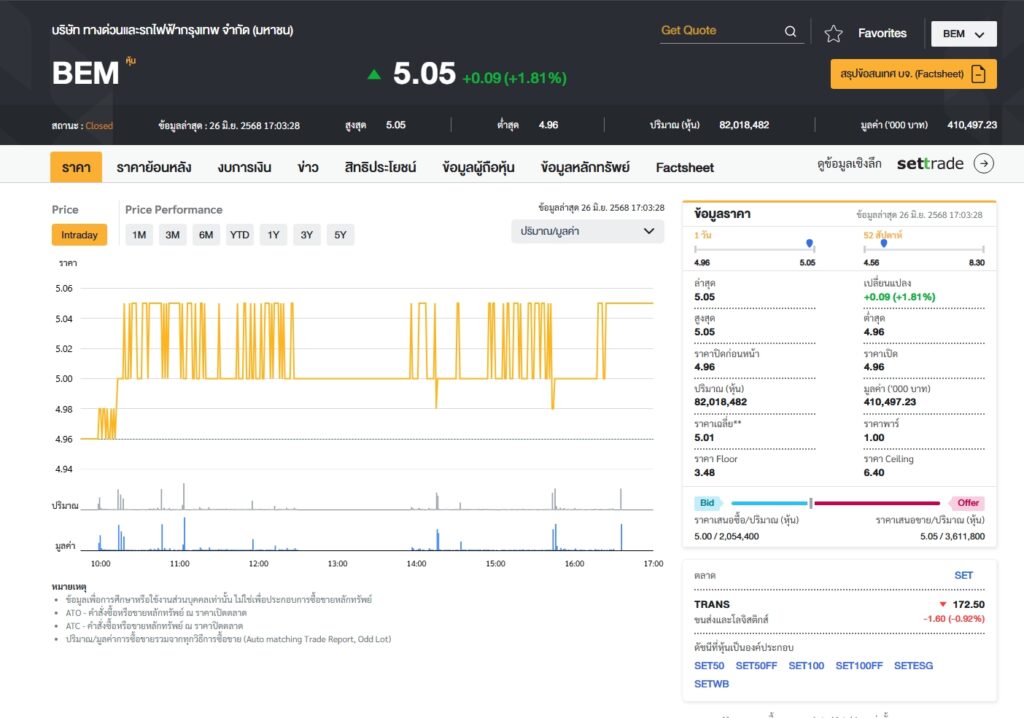
Task: Click the volume value 82,018,482 in header
Action: pyautogui.click(x=744, y=125)
